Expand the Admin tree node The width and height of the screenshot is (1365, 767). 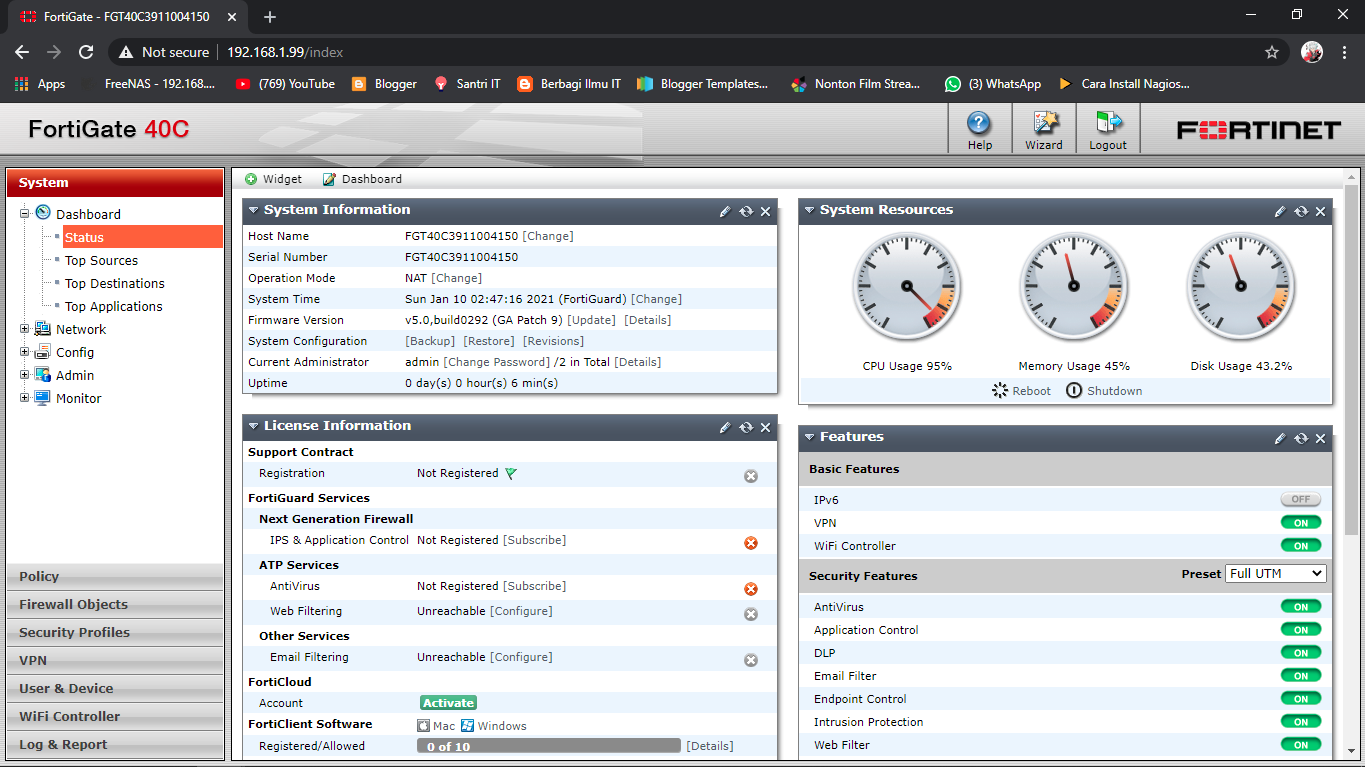(x=25, y=375)
